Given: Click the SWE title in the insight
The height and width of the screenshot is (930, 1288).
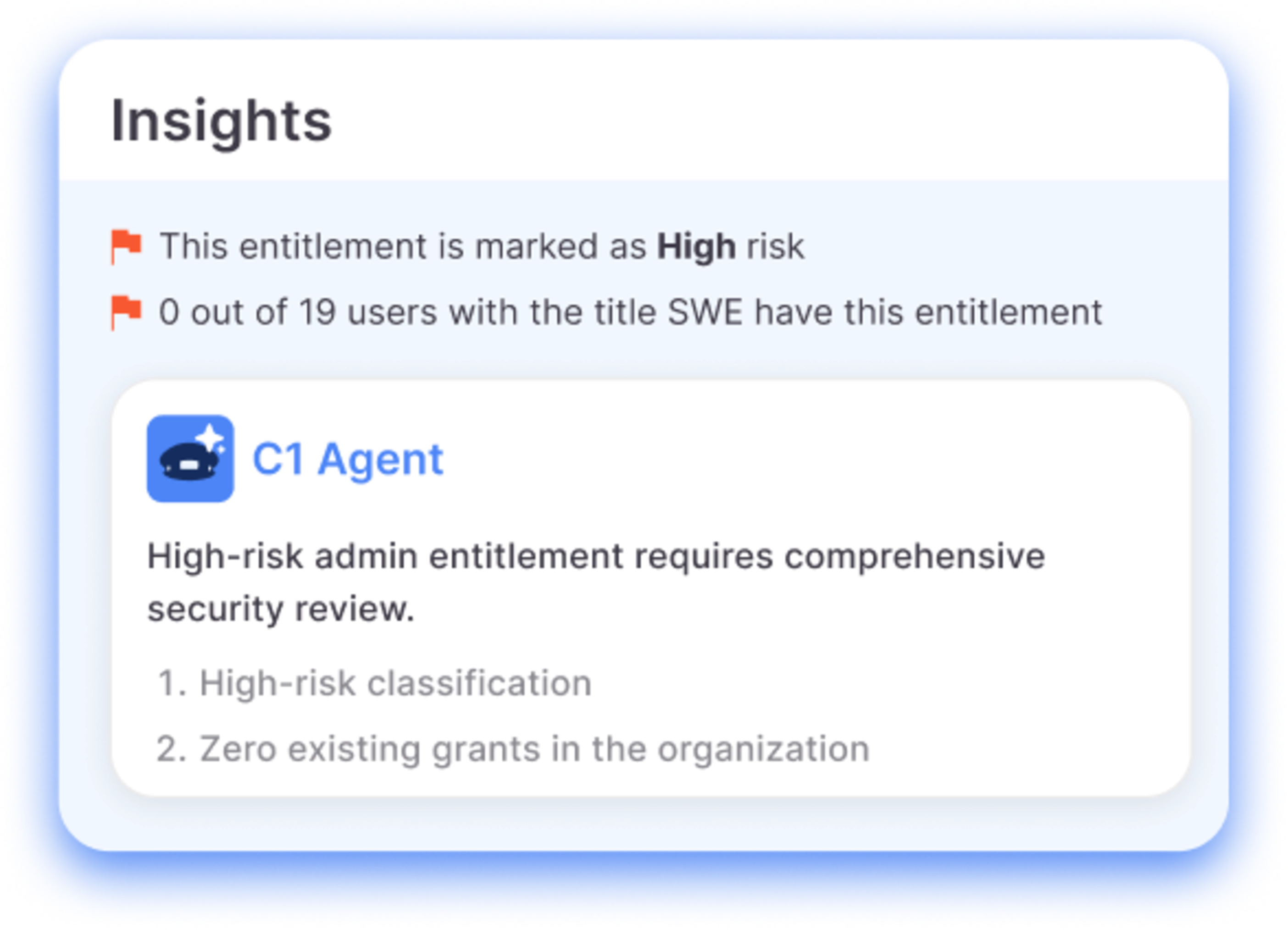Looking at the screenshot, I should click(x=705, y=312).
